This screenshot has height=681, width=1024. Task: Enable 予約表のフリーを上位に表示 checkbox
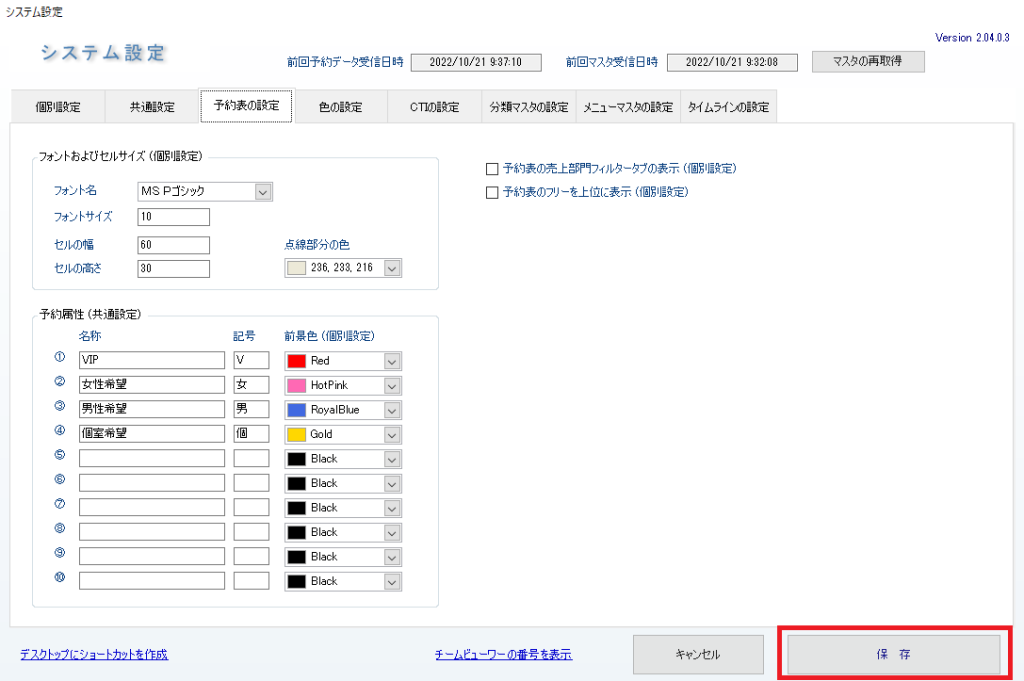(x=491, y=192)
